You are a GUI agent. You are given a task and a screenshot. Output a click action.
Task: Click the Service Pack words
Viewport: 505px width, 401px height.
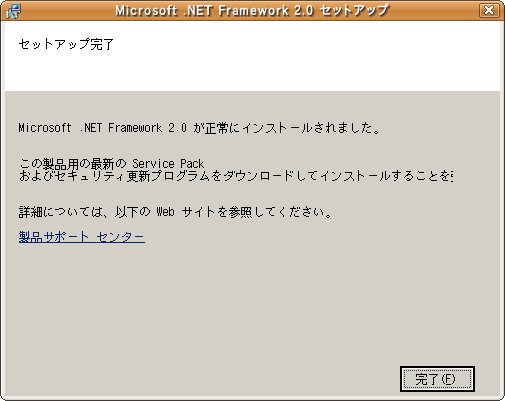tap(168, 164)
